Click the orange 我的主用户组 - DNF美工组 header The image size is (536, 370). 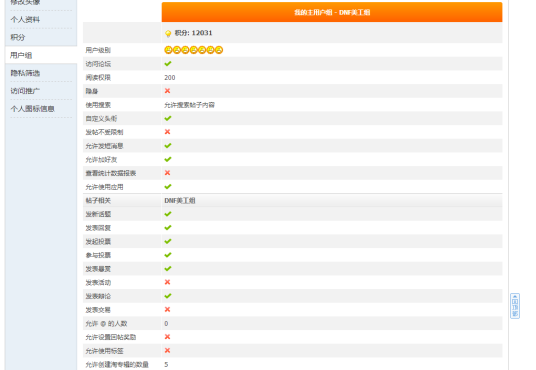click(332, 12)
